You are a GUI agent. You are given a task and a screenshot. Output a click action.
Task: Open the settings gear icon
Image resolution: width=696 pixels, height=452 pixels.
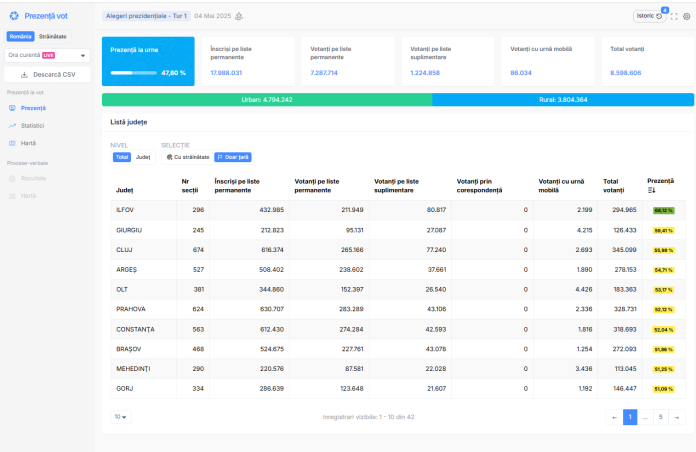pos(686,17)
